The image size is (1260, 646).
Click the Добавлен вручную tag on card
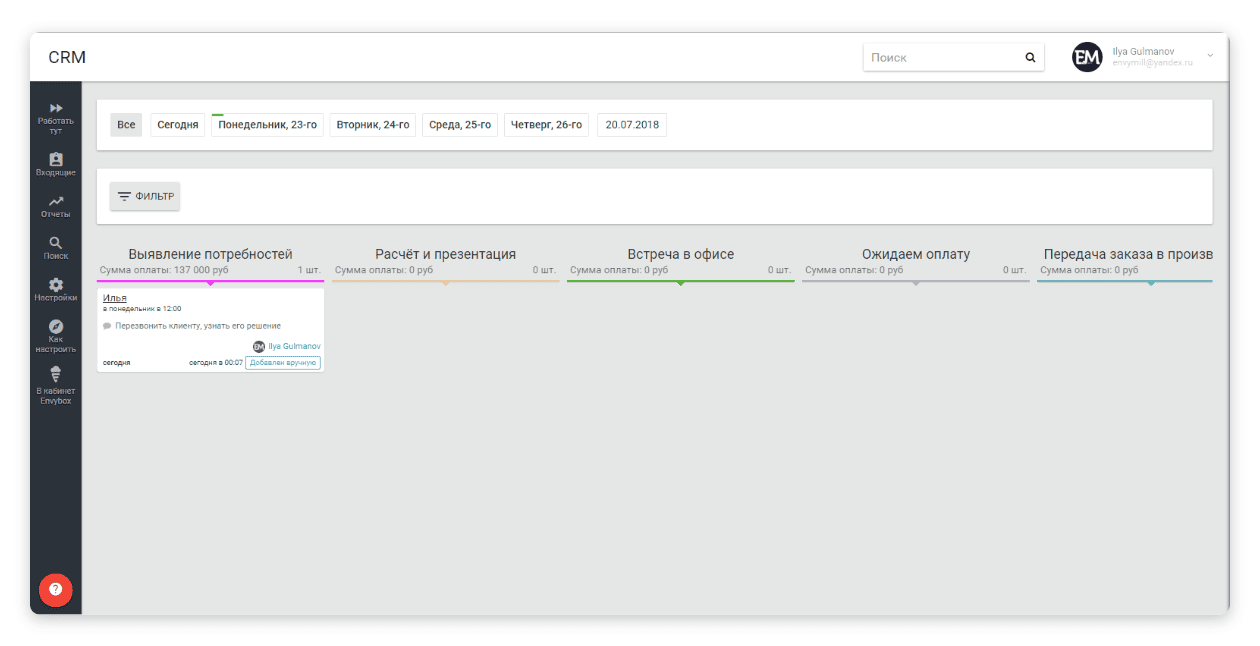283,363
